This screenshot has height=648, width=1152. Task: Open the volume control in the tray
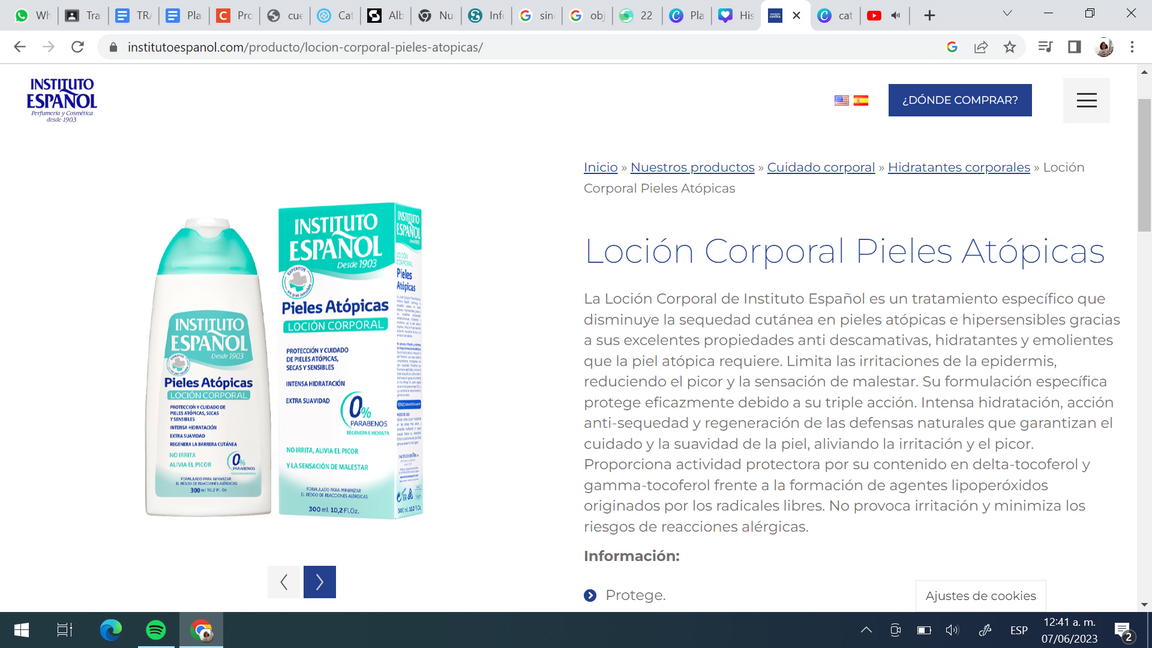(952, 630)
